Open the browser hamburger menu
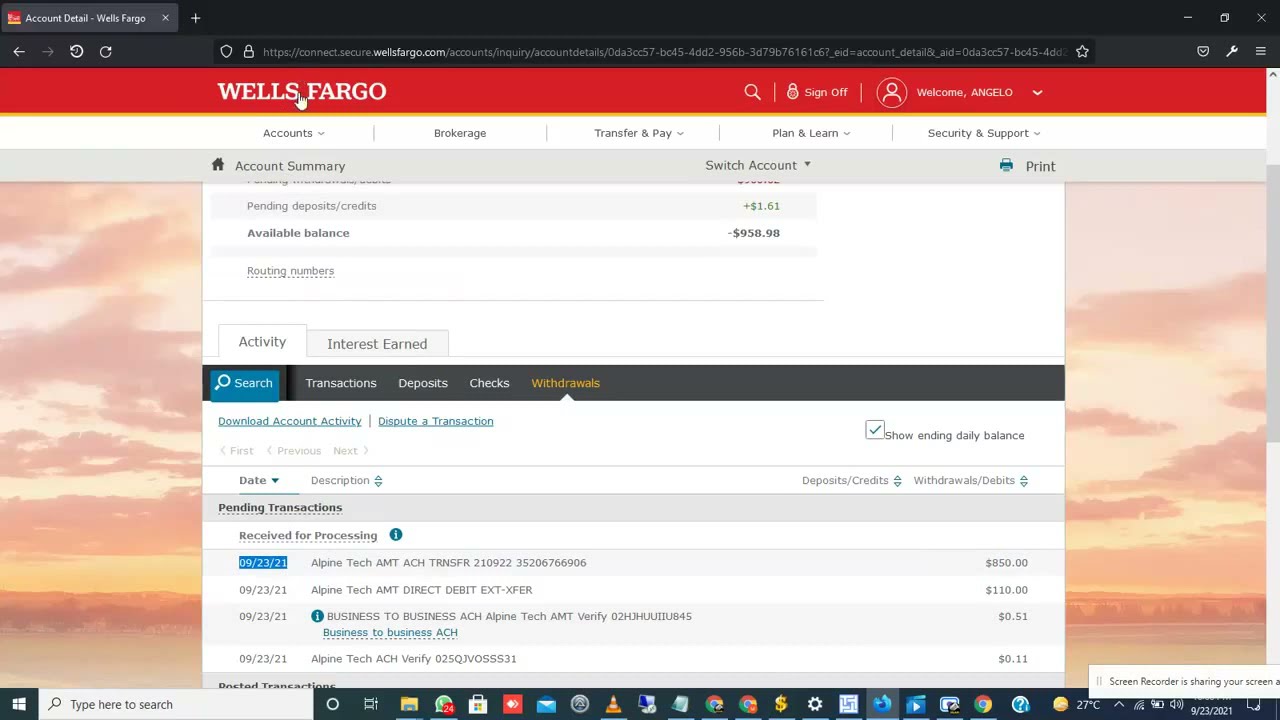This screenshot has height=720, width=1280. click(x=1260, y=52)
